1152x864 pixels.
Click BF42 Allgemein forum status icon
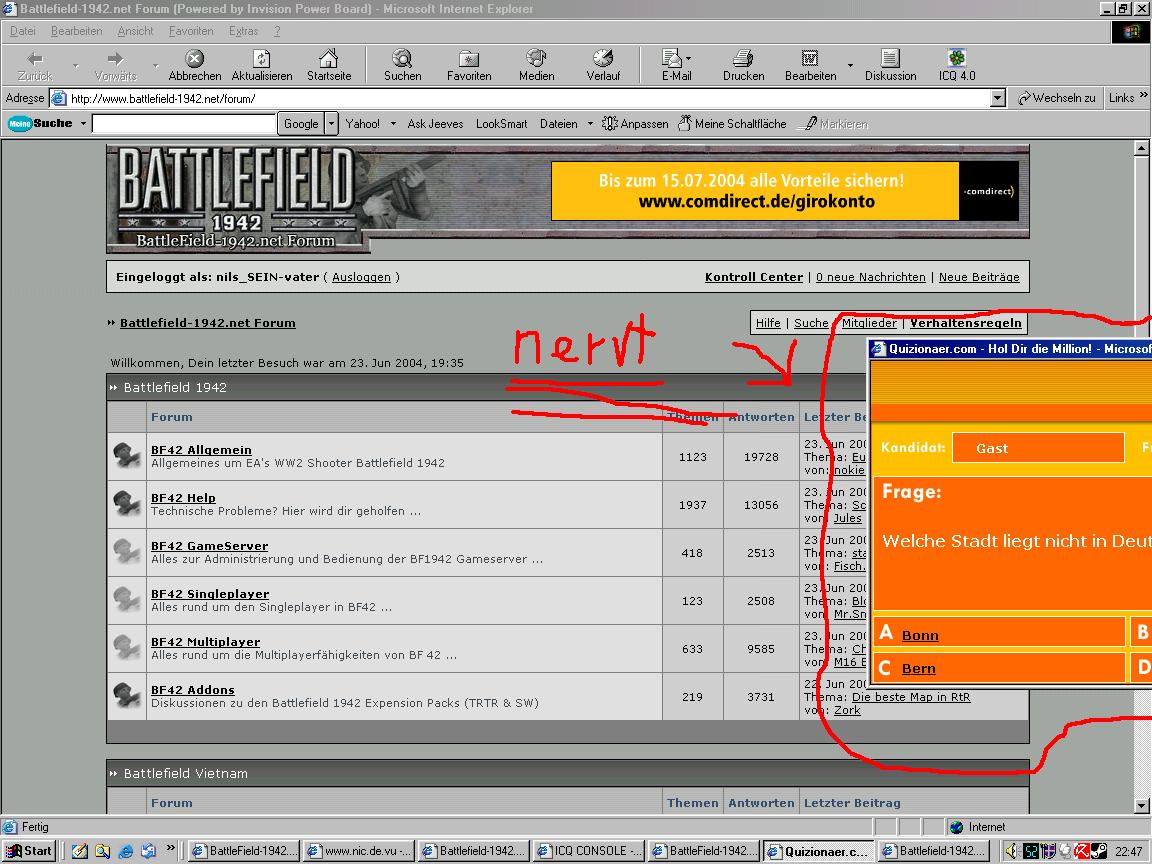point(126,456)
